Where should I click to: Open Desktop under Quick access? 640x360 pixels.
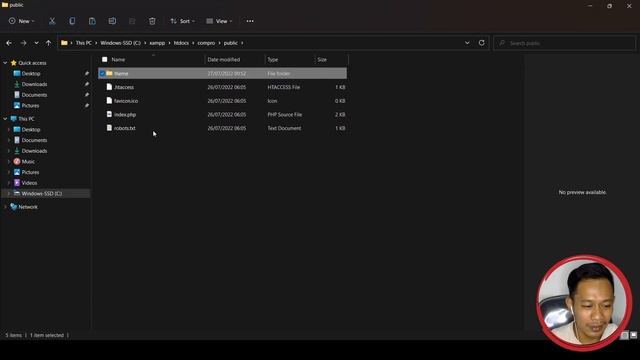coord(31,73)
